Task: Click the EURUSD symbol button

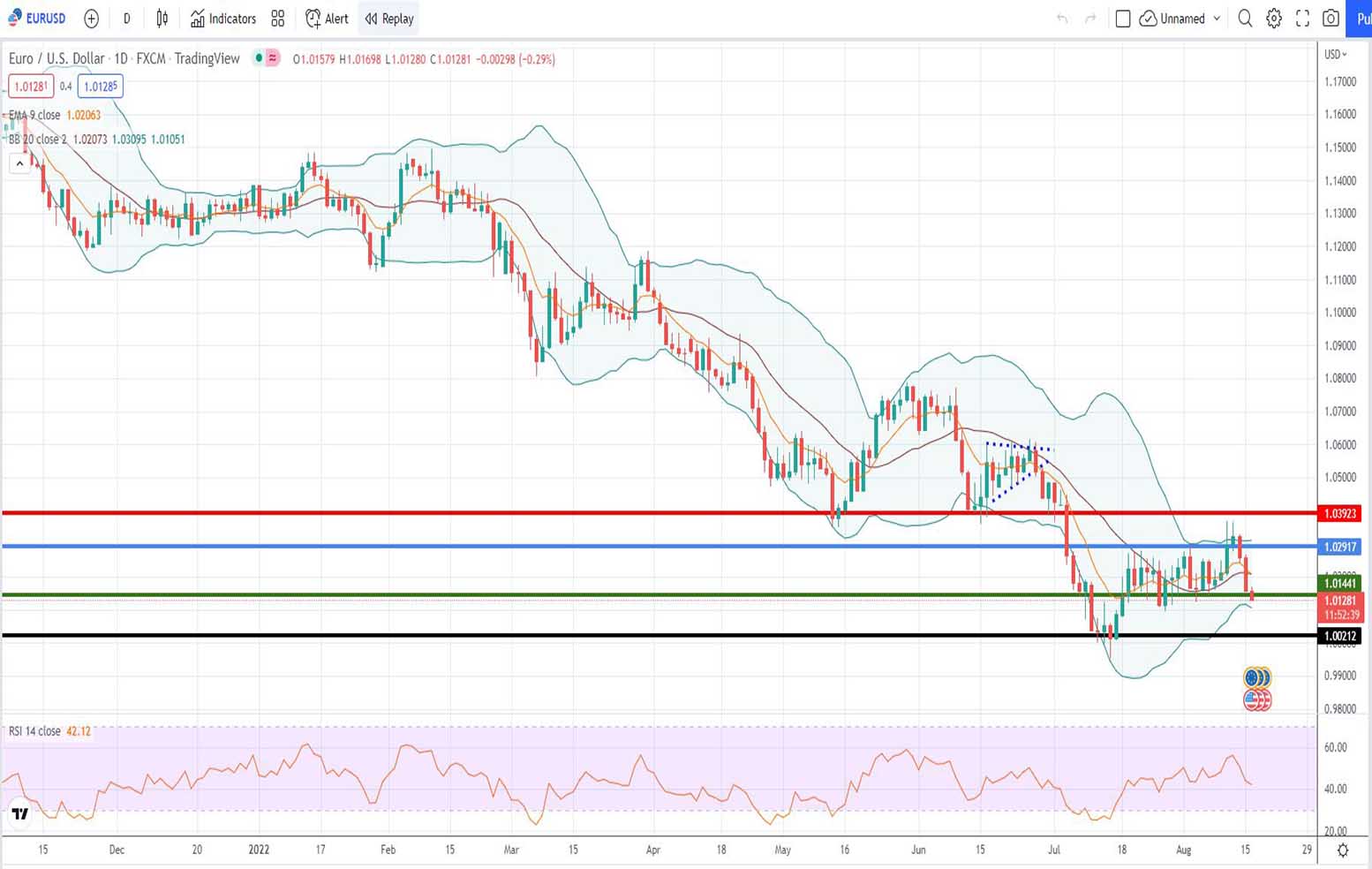Action: pyautogui.click(x=37, y=19)
